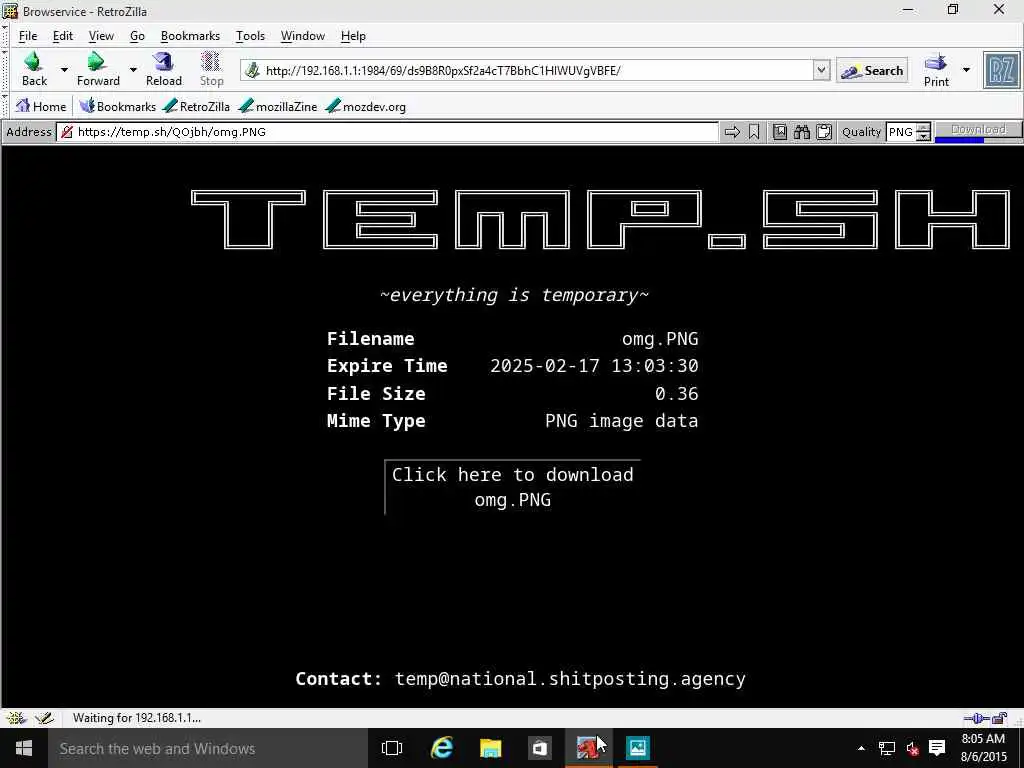Click the RetroZilla RZ throbber logo
Viewport: 1024px width, 768px height.
[1001, 70]
